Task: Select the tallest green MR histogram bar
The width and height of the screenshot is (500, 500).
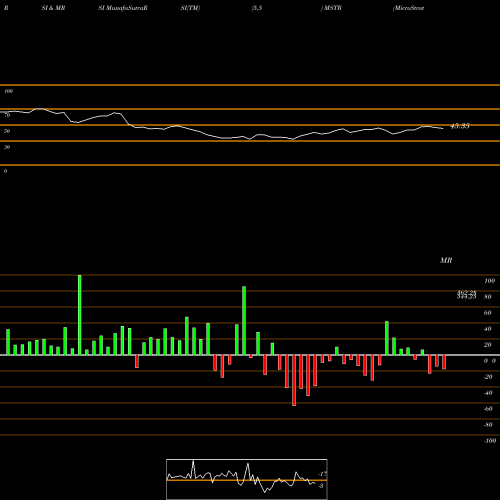Action: pyautogui.click(x=79, y=315)
